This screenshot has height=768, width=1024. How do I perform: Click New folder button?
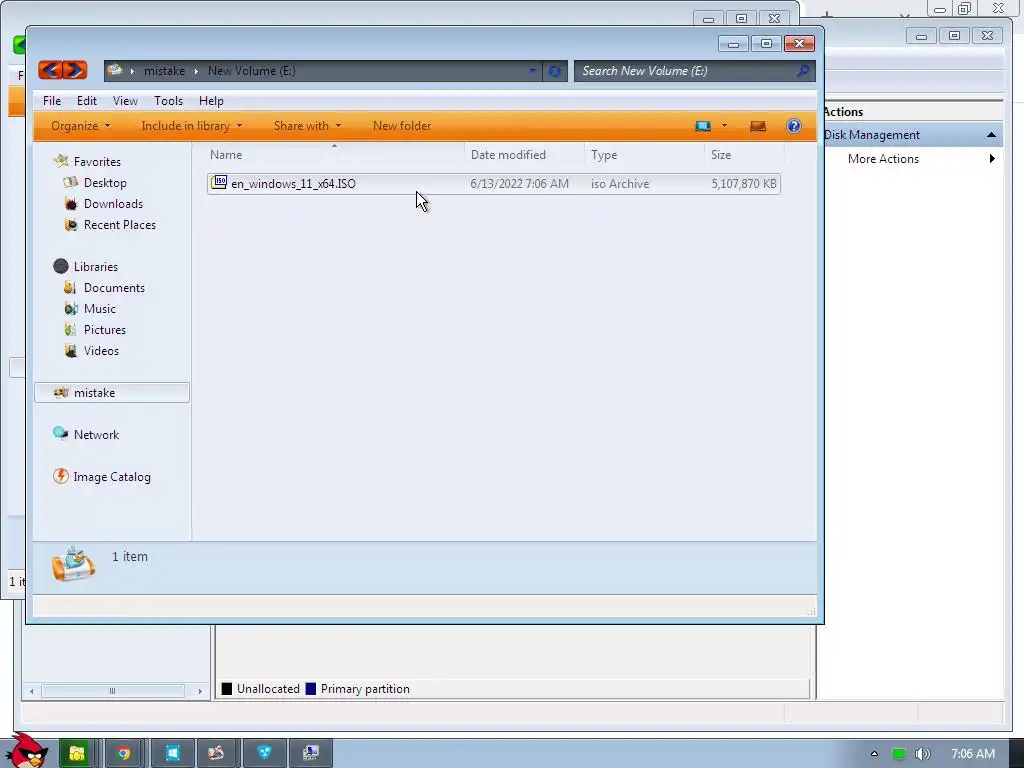[402, 126]
